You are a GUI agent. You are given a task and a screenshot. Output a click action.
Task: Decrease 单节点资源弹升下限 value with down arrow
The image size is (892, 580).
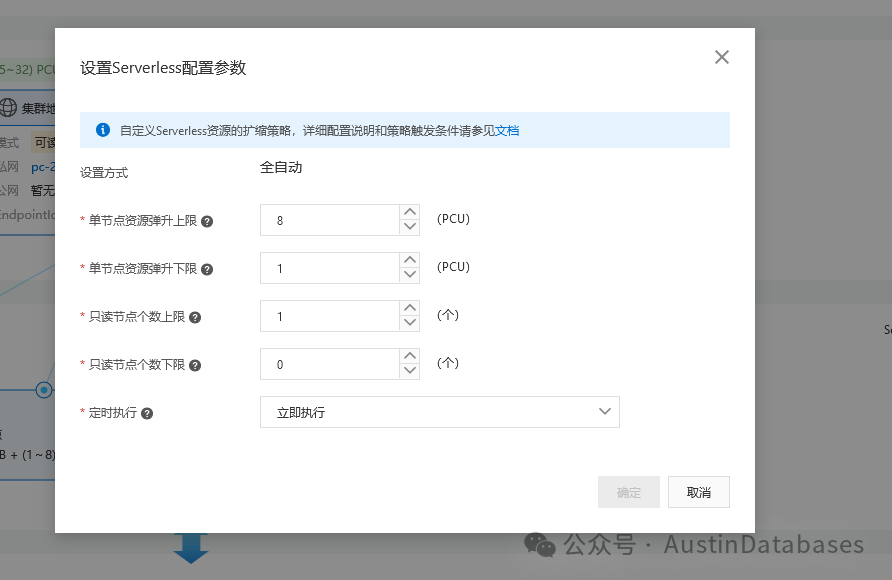tap(410, 275)
